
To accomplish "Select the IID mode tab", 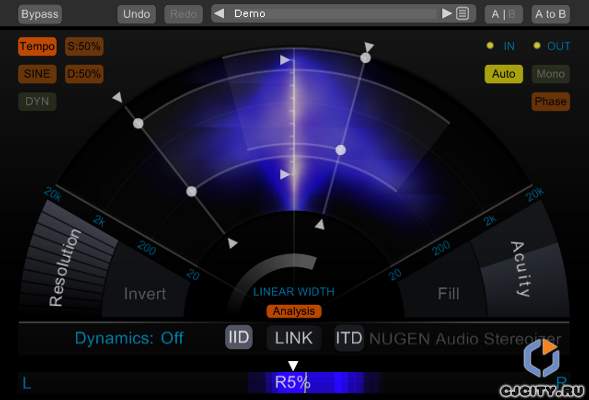I will tap(239, 337).
